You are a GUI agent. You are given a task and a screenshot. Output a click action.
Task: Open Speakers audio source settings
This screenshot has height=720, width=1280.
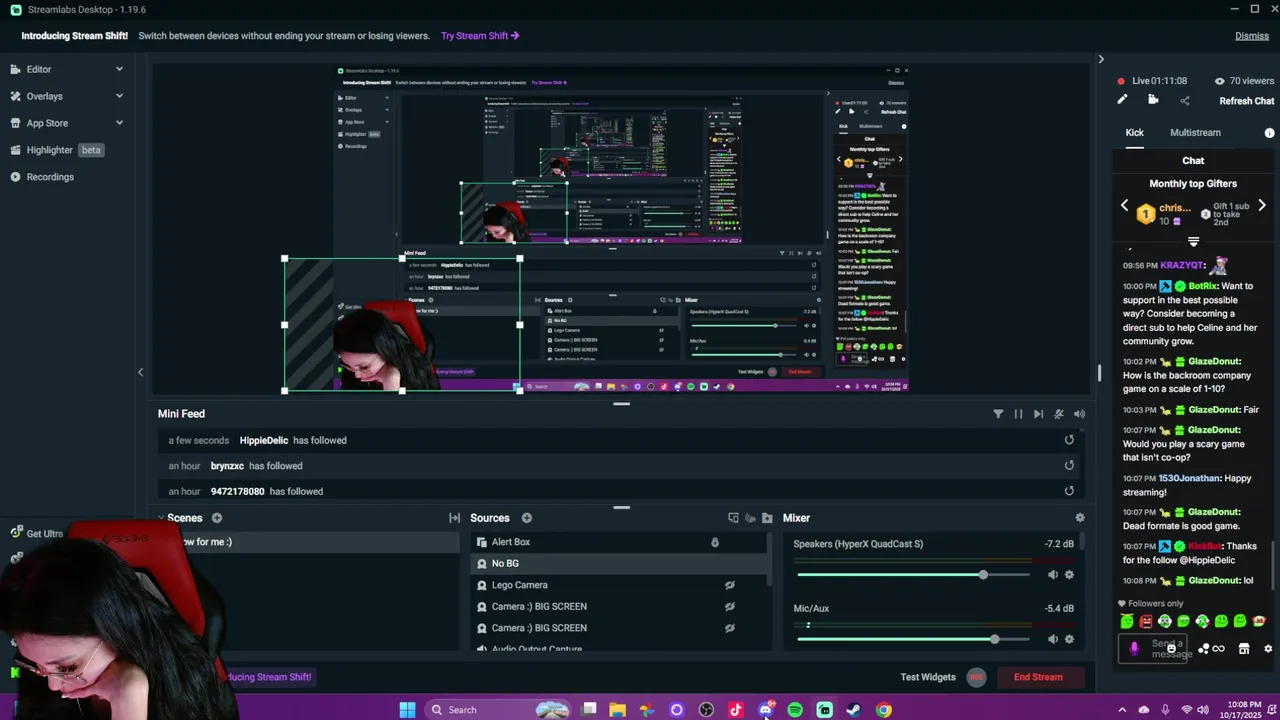1069,575
